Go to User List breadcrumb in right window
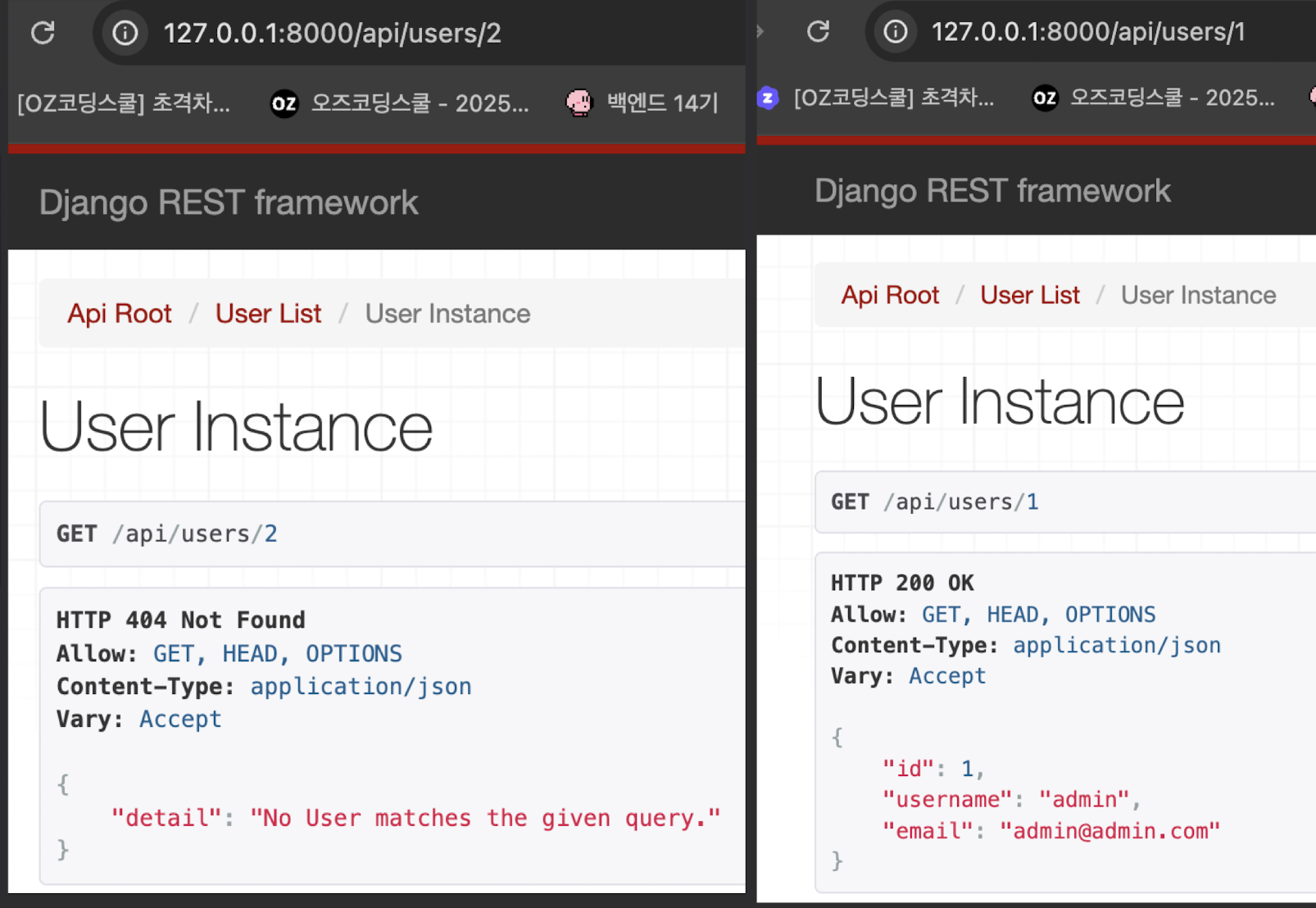The width and height of the screenshot is (1316, 908). pyautogui.click(x=1030, y=295)
